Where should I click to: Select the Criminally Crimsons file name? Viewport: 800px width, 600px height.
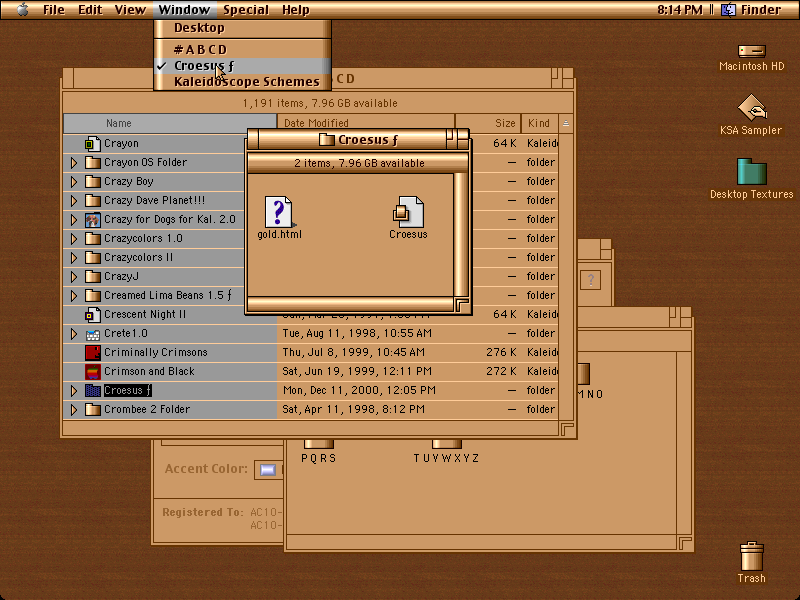click(156, 353)
